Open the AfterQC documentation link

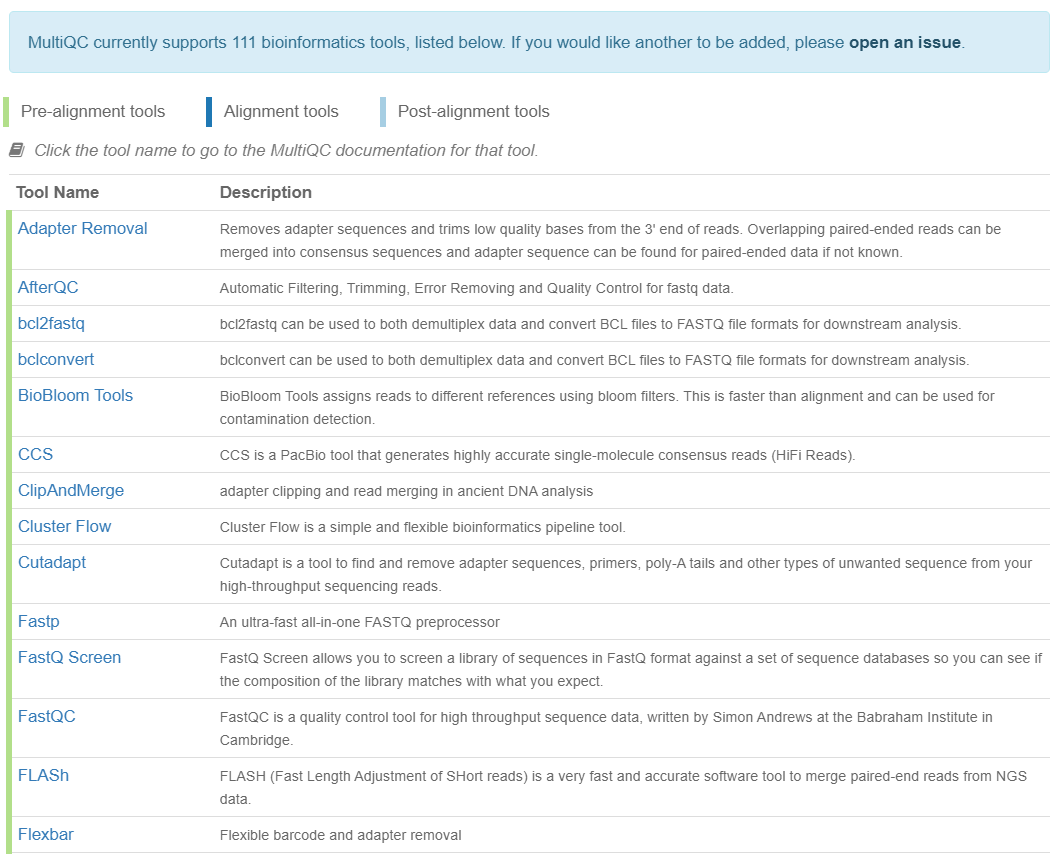[48, 287]
